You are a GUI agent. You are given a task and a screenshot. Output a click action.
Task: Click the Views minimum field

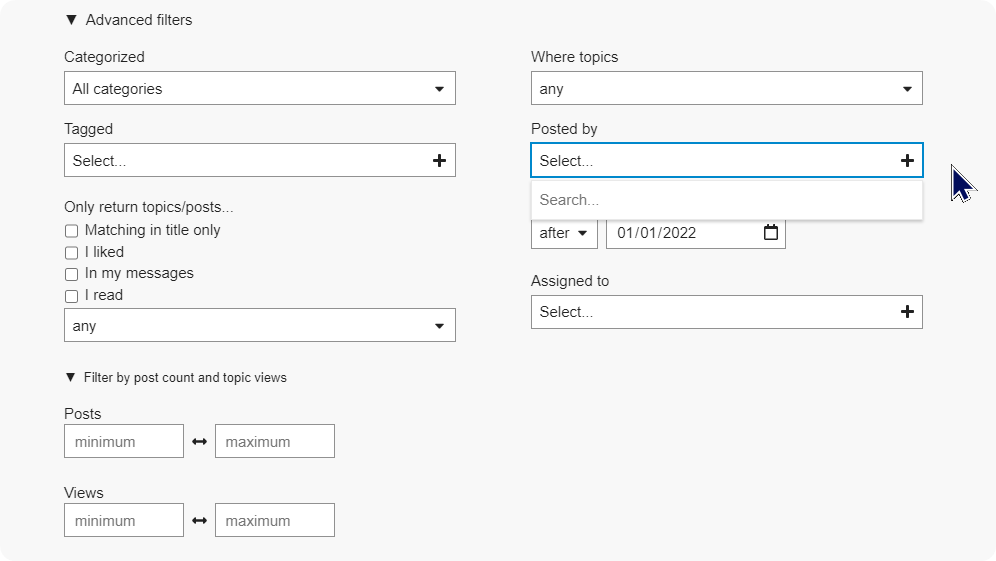(124, 520)
